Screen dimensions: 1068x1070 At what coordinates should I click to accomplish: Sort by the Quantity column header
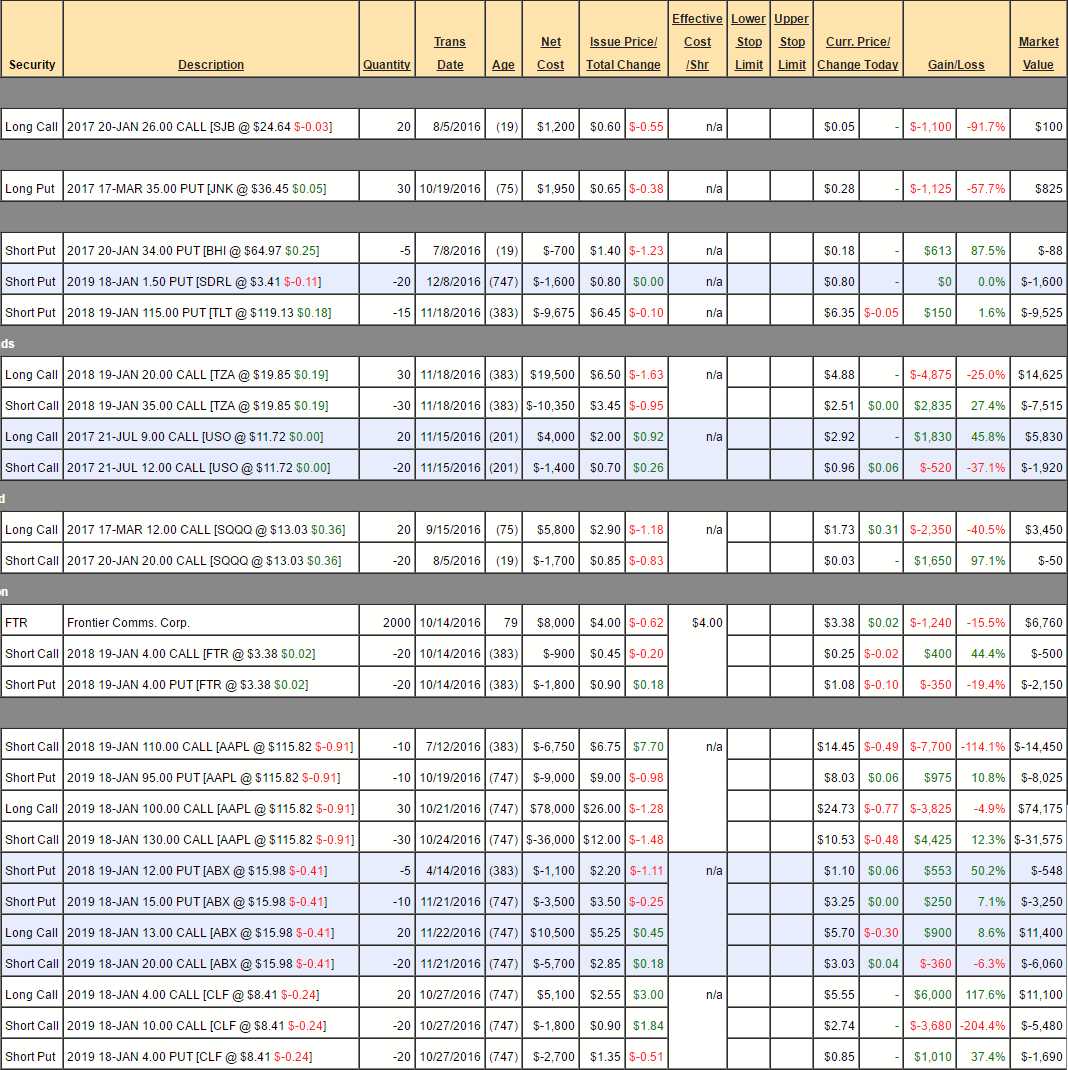pyautogui.click(x=386, y=65)
